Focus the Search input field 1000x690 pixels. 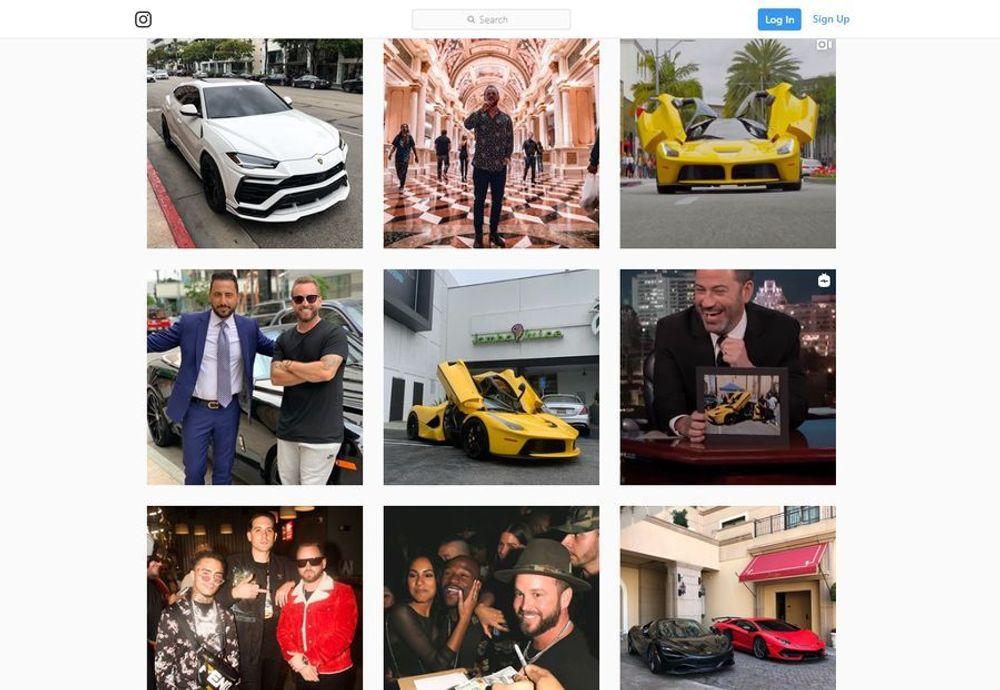coord(491,20)
